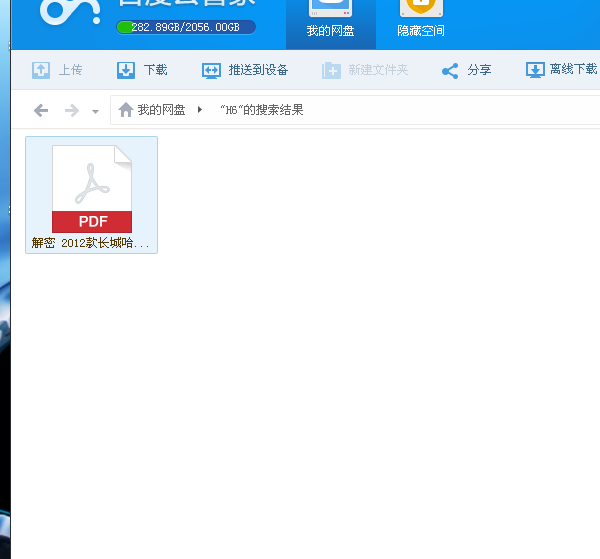Click the 上传 upload icon

(x=41, y=70)
